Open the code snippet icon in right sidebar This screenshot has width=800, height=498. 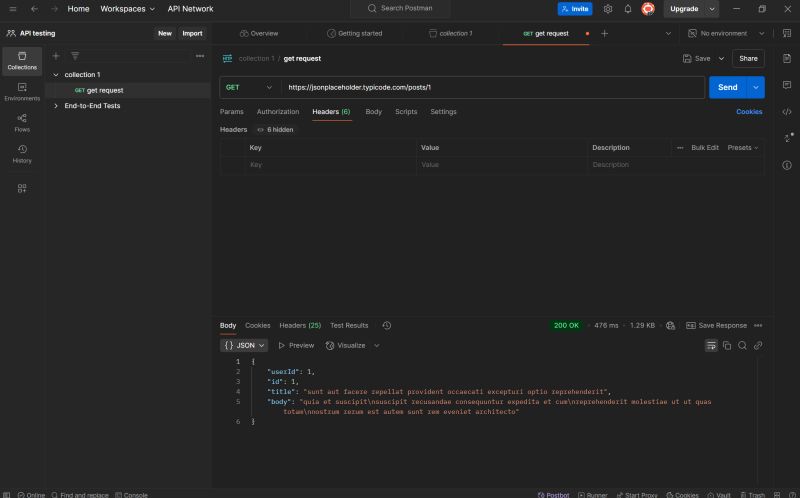787,112
